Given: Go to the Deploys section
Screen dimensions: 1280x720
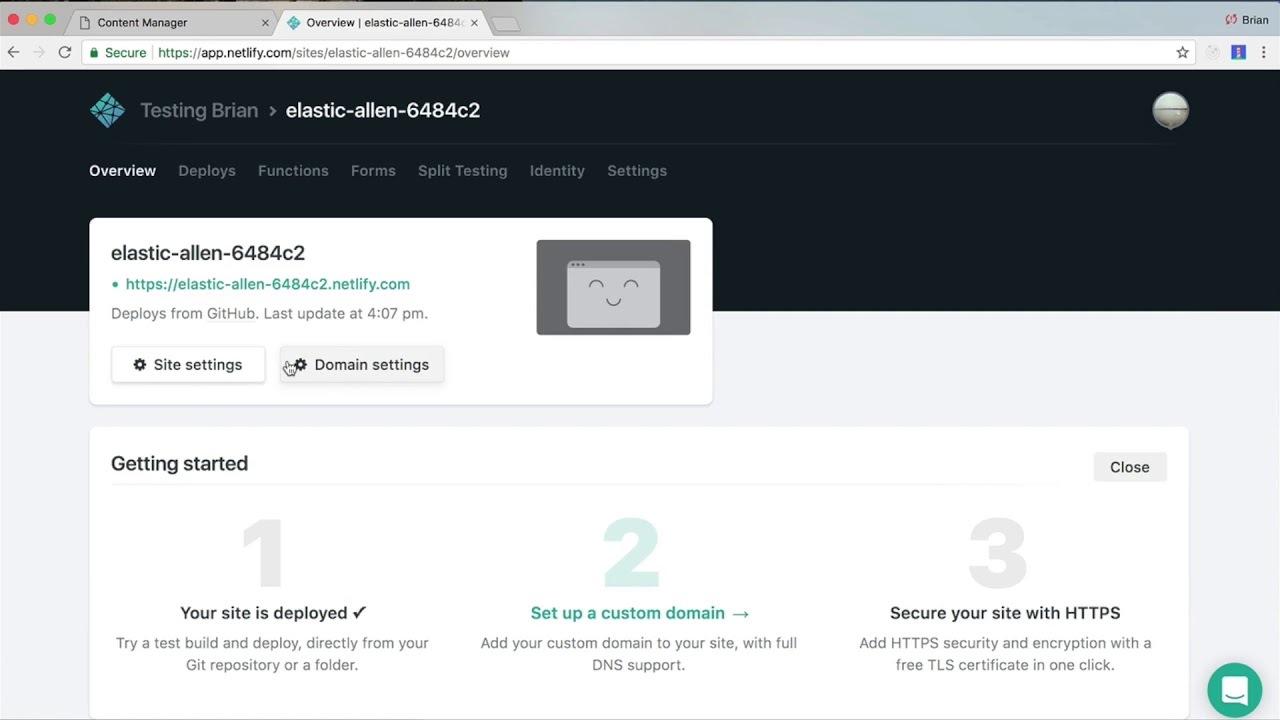Looking at the screenshot, I should 207,170.
